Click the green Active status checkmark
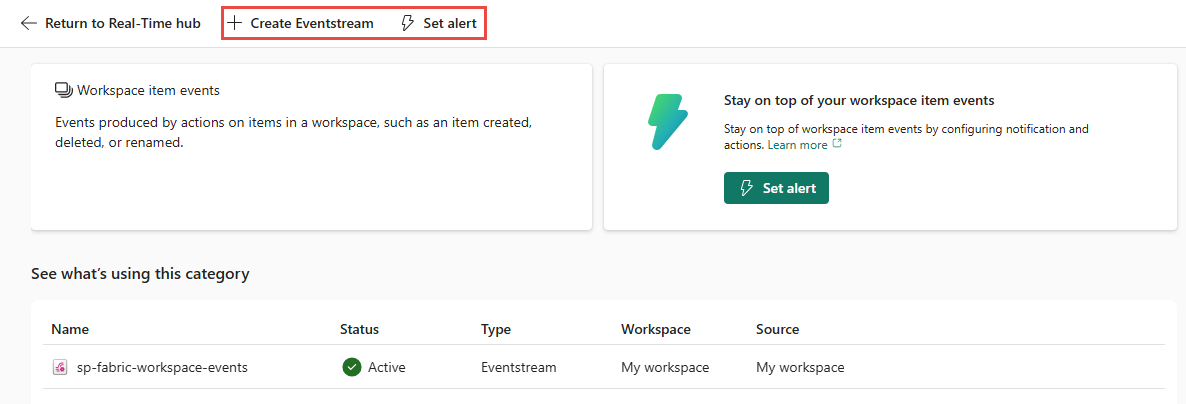The image size is (1186, 404). coord(351,367)
